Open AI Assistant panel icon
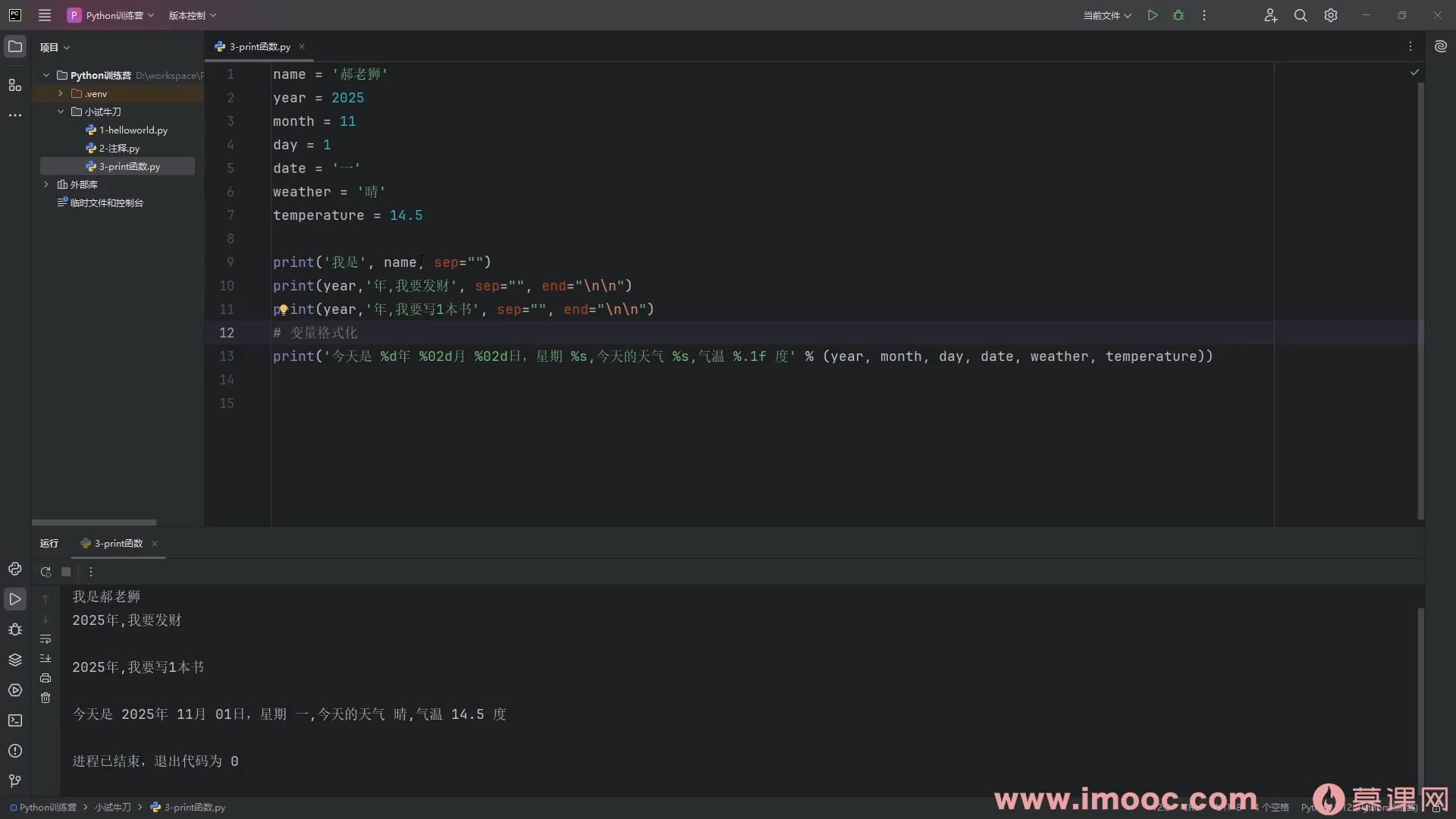 (x=1441, y=46)
